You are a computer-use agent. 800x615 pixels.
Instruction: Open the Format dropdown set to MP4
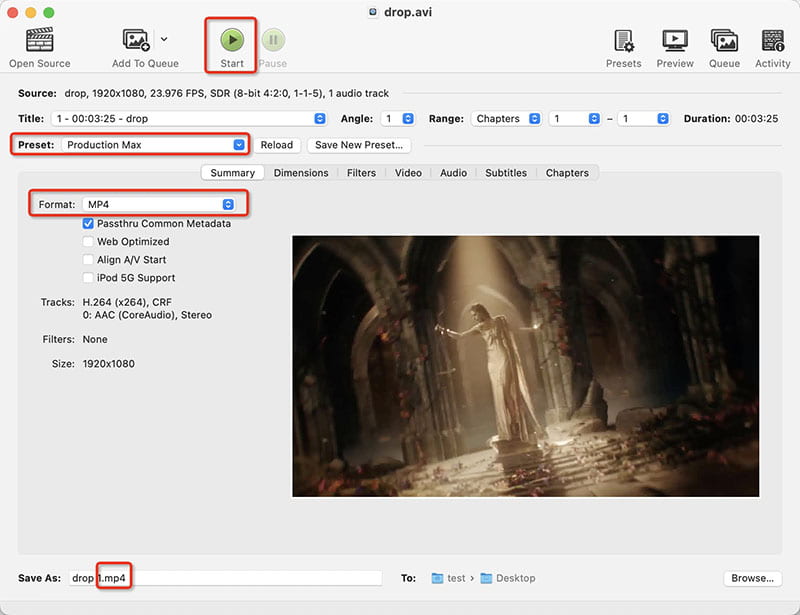click(x=159, y=204)
